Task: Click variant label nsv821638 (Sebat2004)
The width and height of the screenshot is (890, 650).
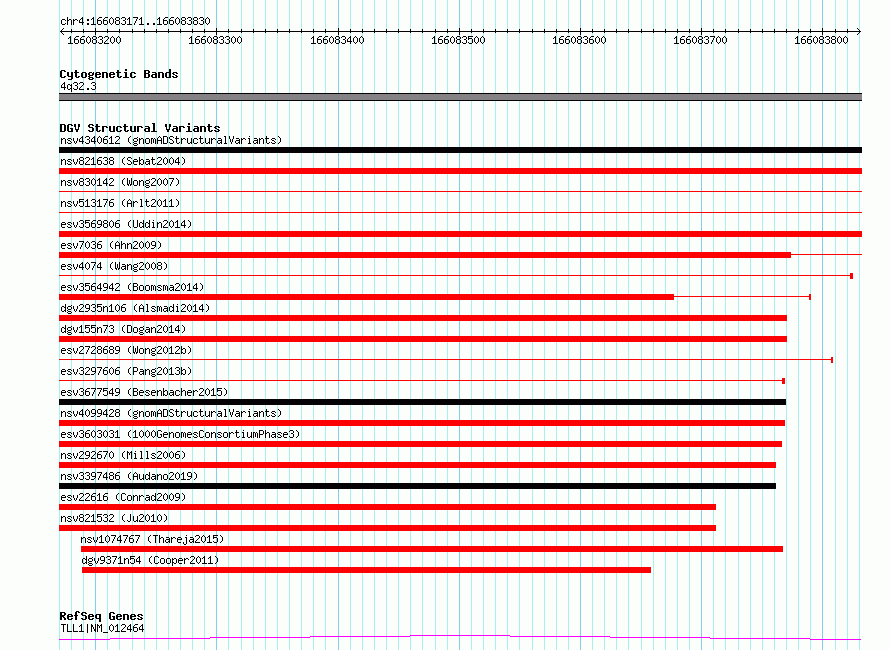Action: tap(123, 161)
